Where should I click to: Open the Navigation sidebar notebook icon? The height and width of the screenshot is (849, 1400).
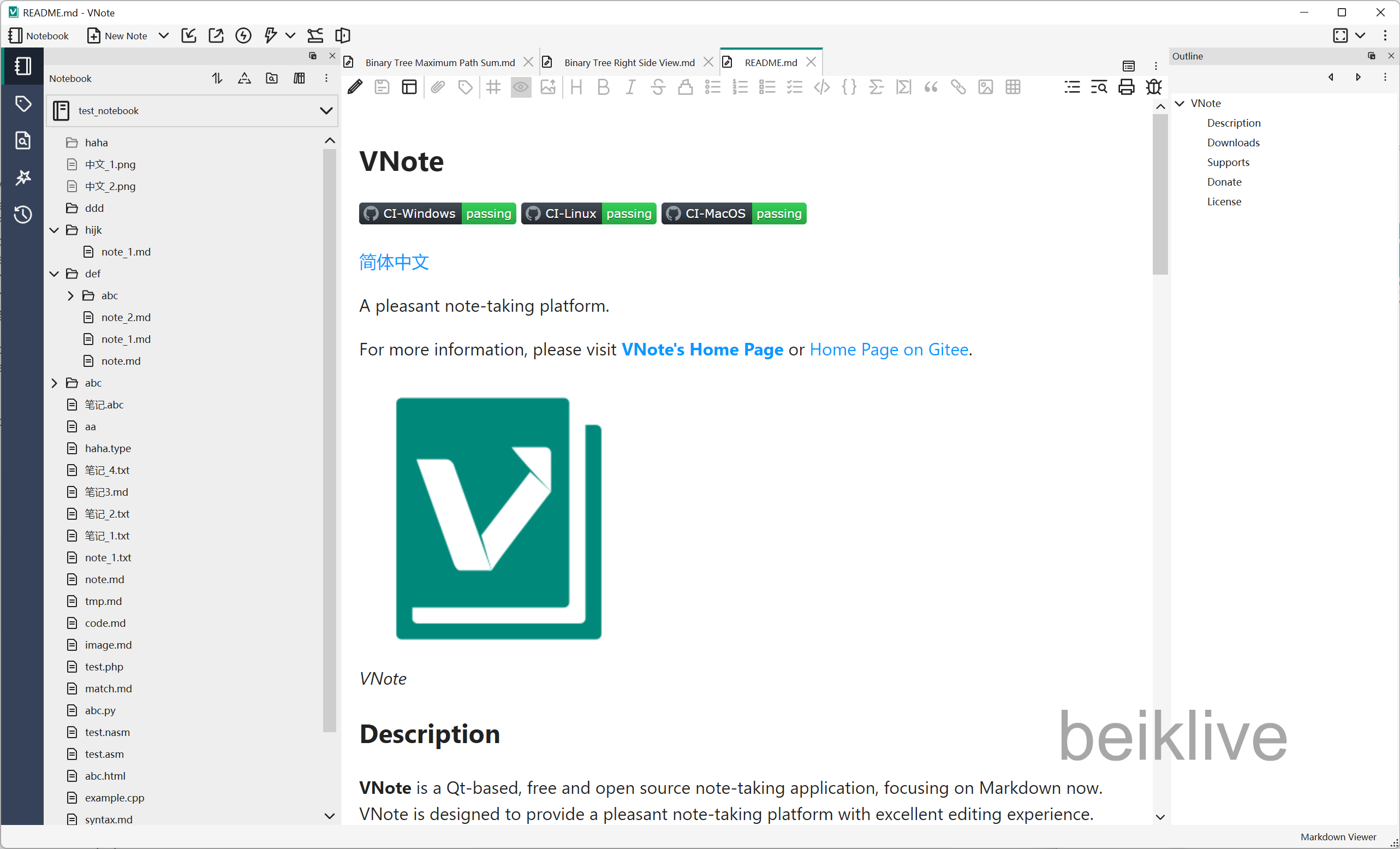[23, 66]
